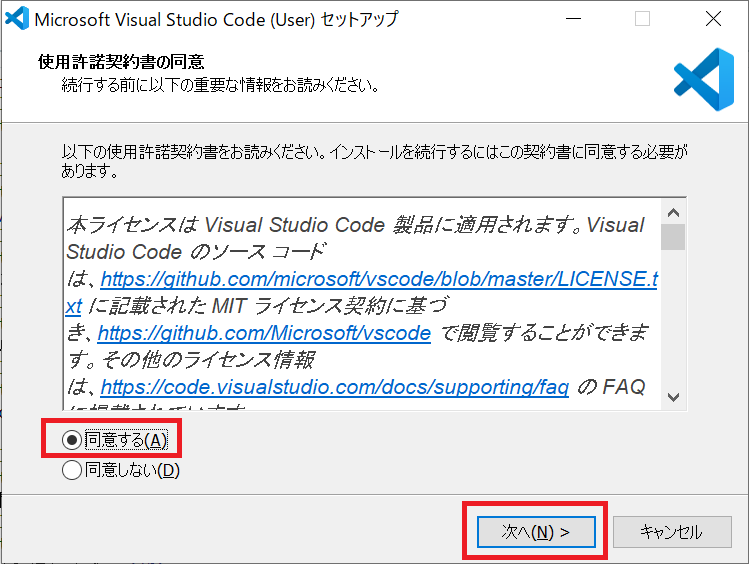
Task: Open the code.visualstudio.com supporting FAQ link
Action: [x=334, y=387]
